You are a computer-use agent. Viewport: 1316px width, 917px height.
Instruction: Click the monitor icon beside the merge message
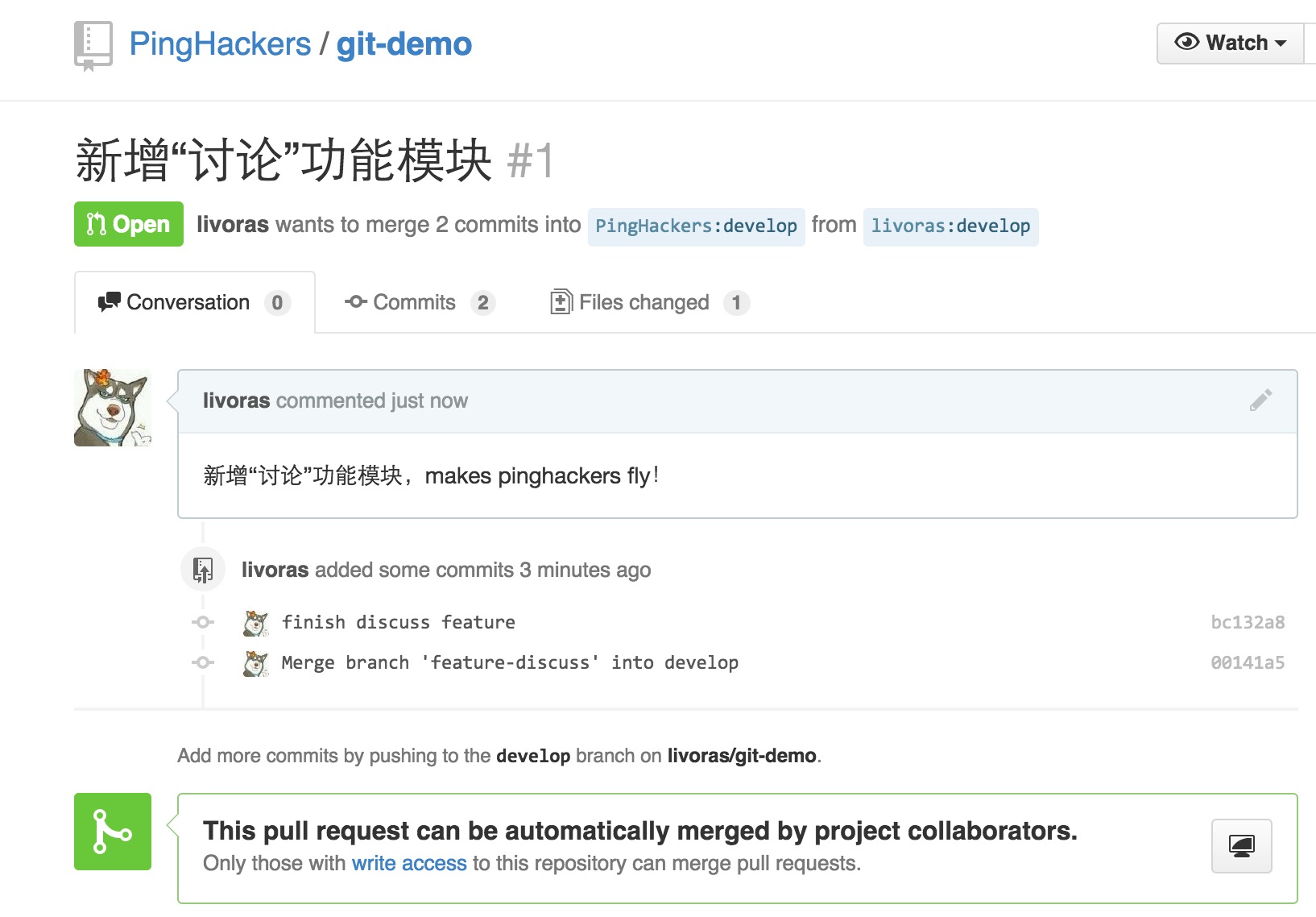click(x=1241, y=846)
